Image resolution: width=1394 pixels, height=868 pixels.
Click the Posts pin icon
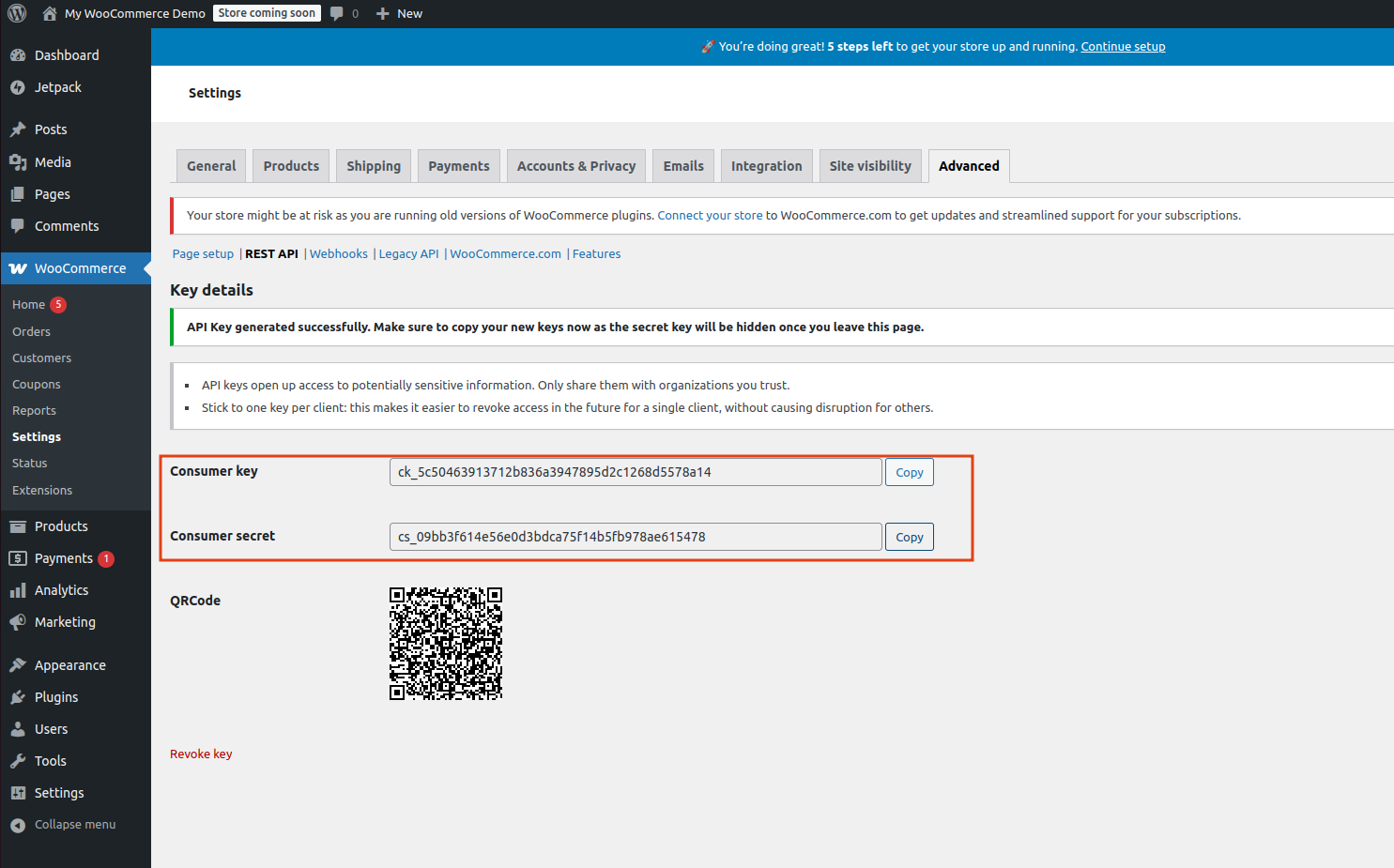(x=18, y=129)
